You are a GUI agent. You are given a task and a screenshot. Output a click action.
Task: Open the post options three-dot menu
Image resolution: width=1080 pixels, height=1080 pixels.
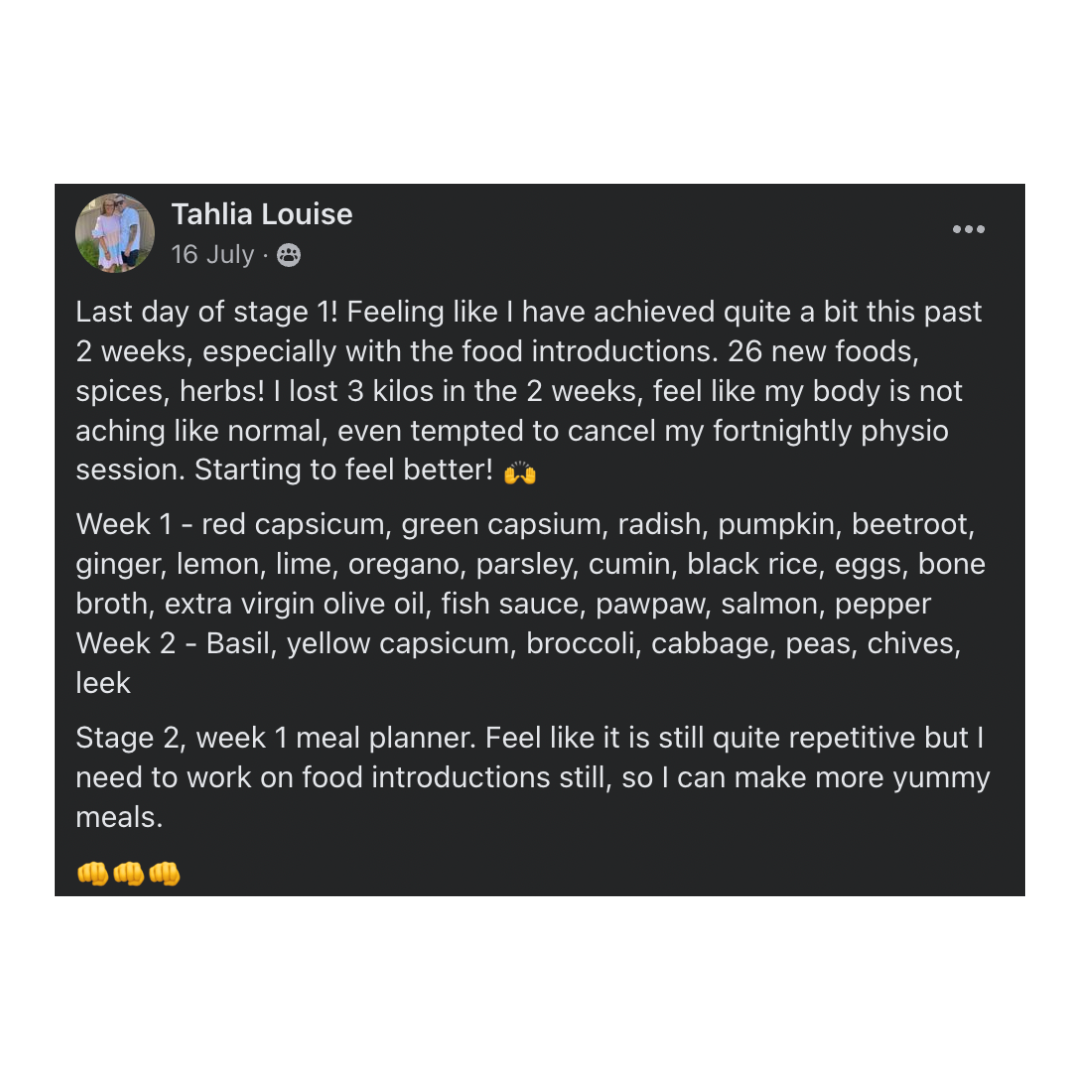click(968, 230)
